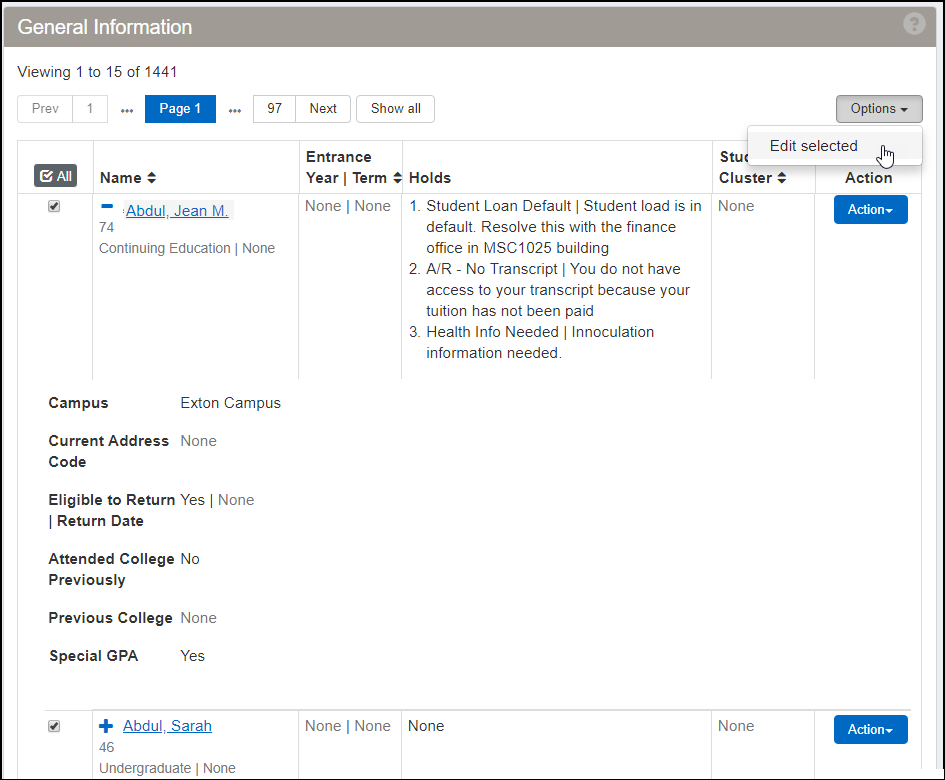Open Action dropdown for Sarah Abdul

(870, 730)
